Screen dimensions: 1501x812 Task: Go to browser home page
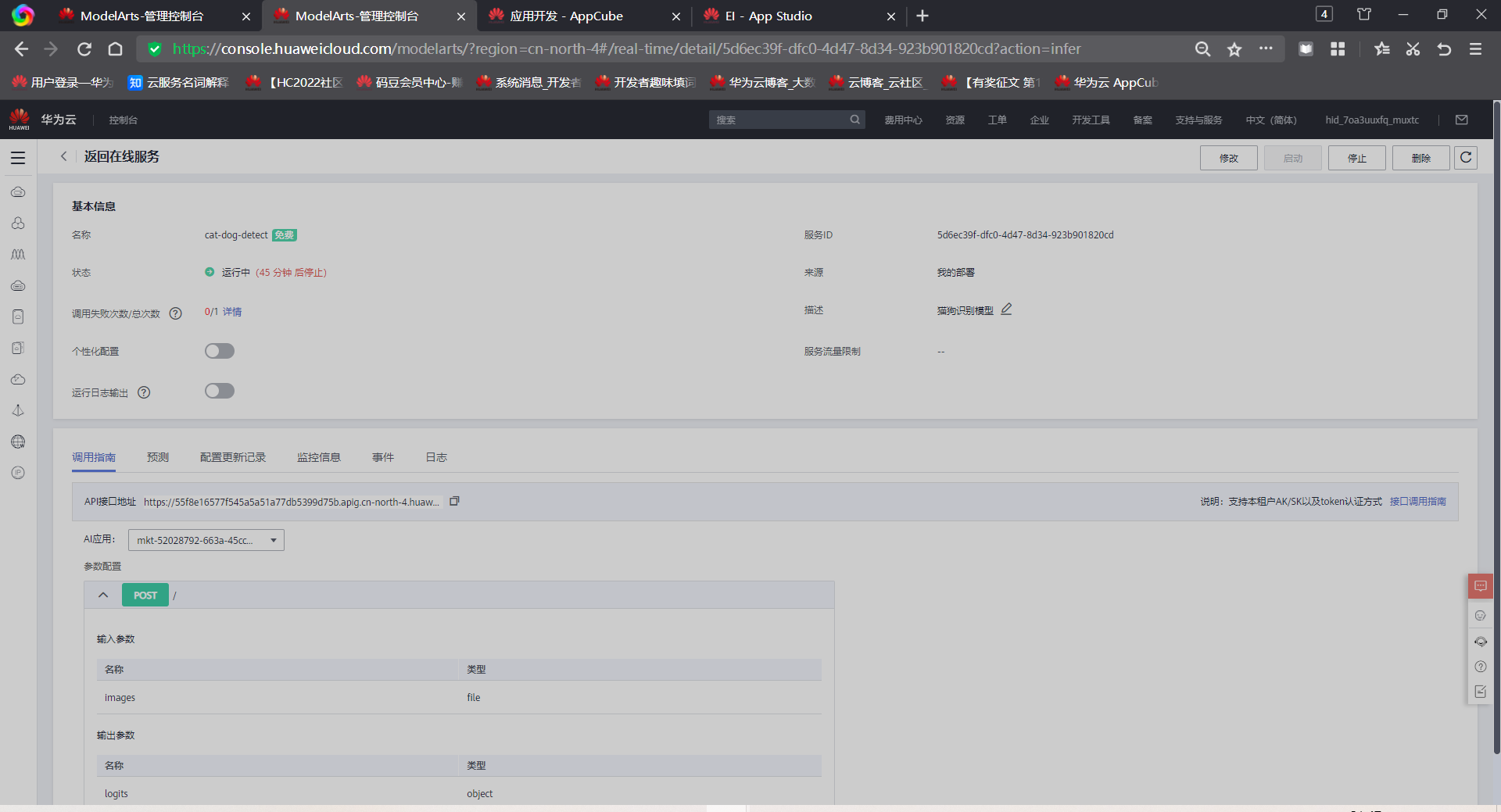[116, 49]
